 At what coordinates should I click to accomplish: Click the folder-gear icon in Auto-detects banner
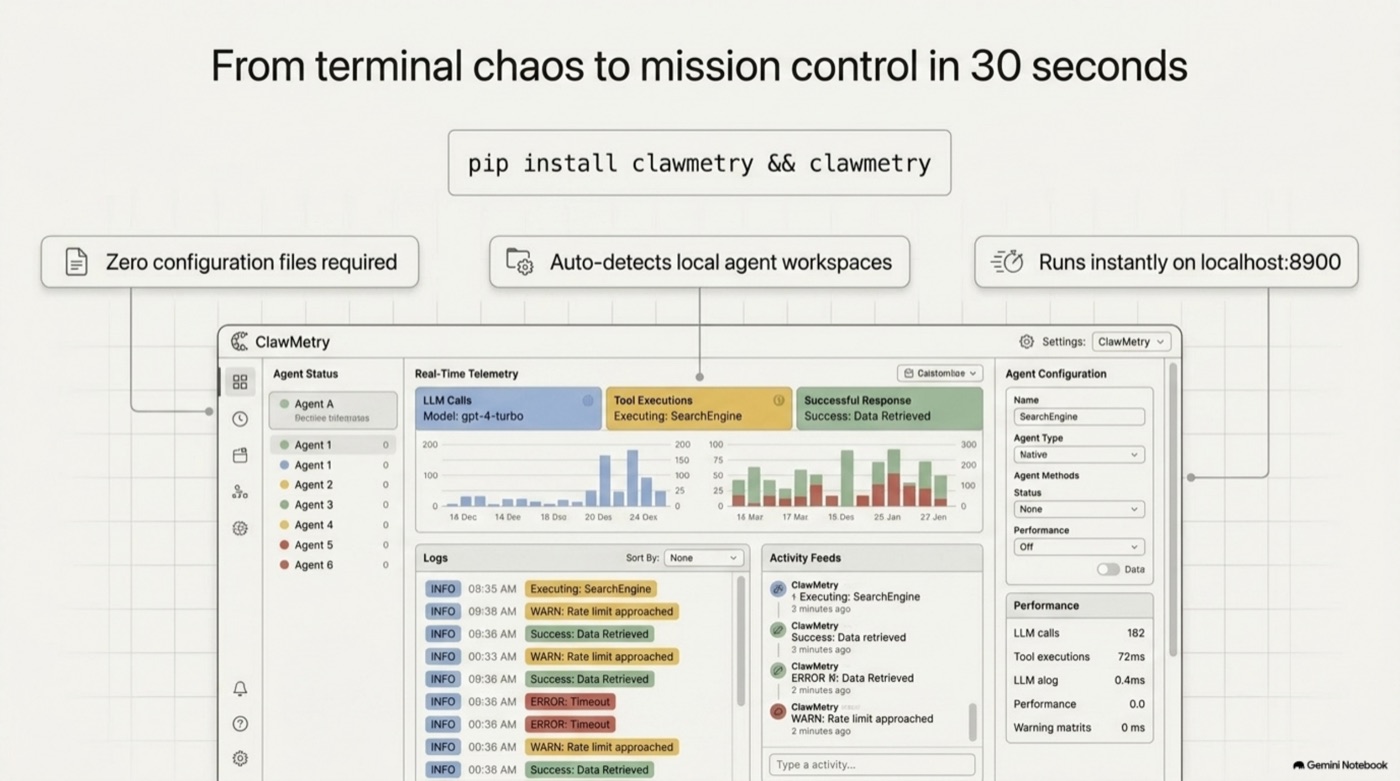[519, 262]
